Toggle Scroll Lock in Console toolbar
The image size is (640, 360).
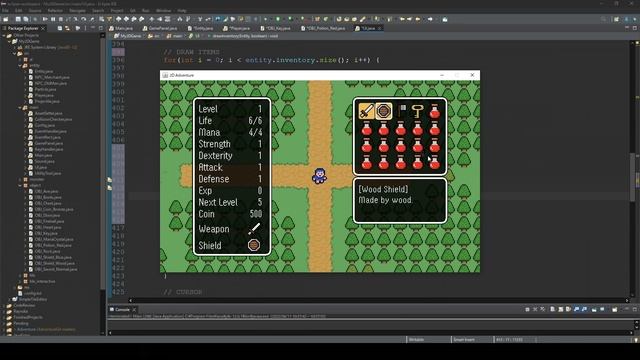(560, 309)
